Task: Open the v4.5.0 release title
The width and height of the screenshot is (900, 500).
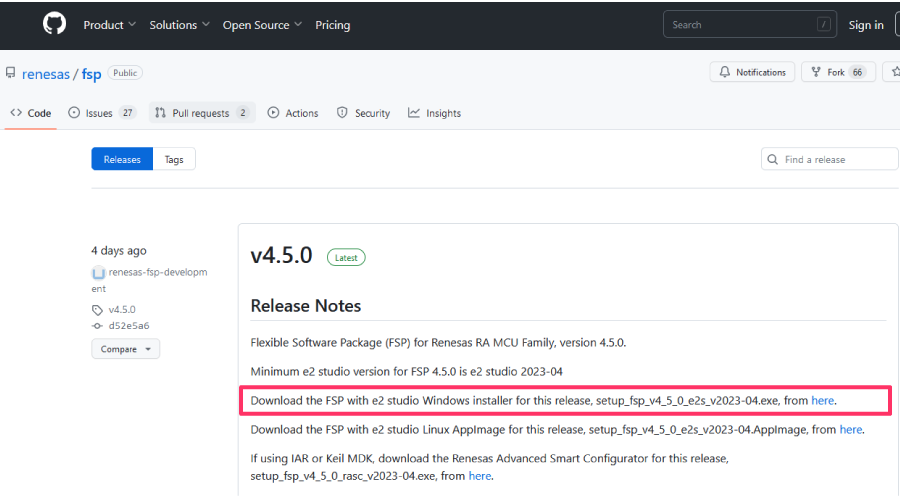Action: [281, 255]
